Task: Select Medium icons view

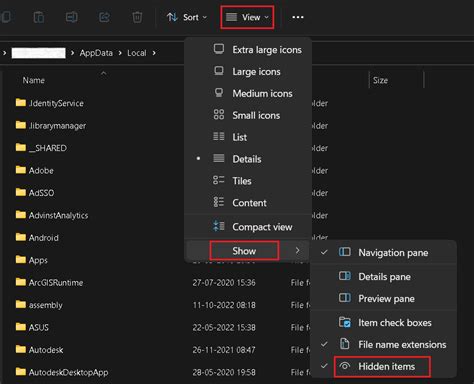Action: coord(248,93)
